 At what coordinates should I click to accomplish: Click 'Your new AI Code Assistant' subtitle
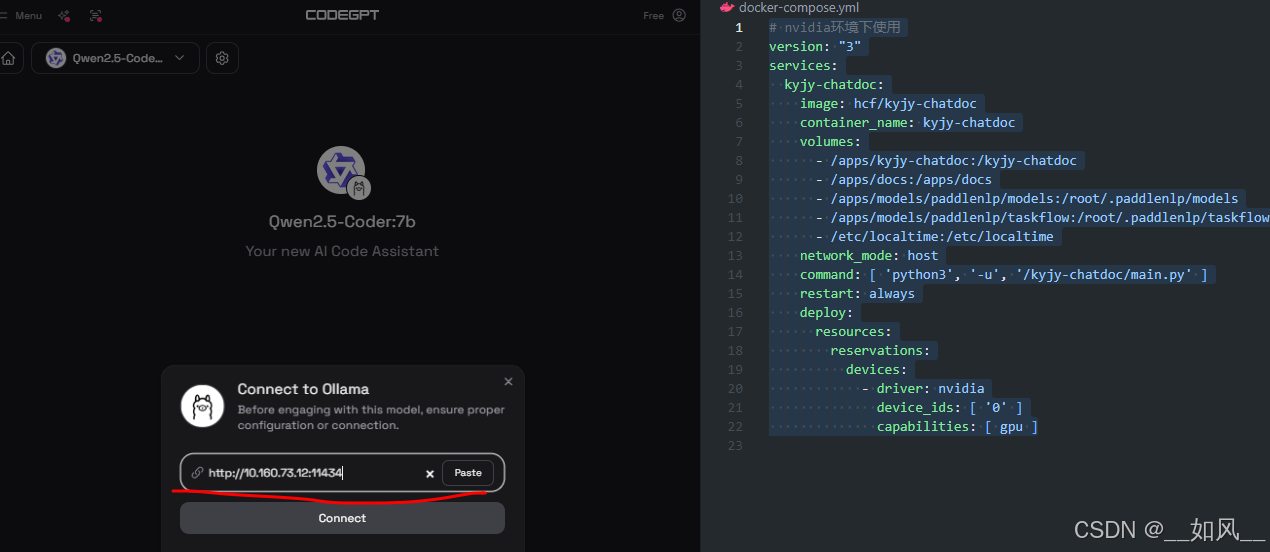click(342, 251)
